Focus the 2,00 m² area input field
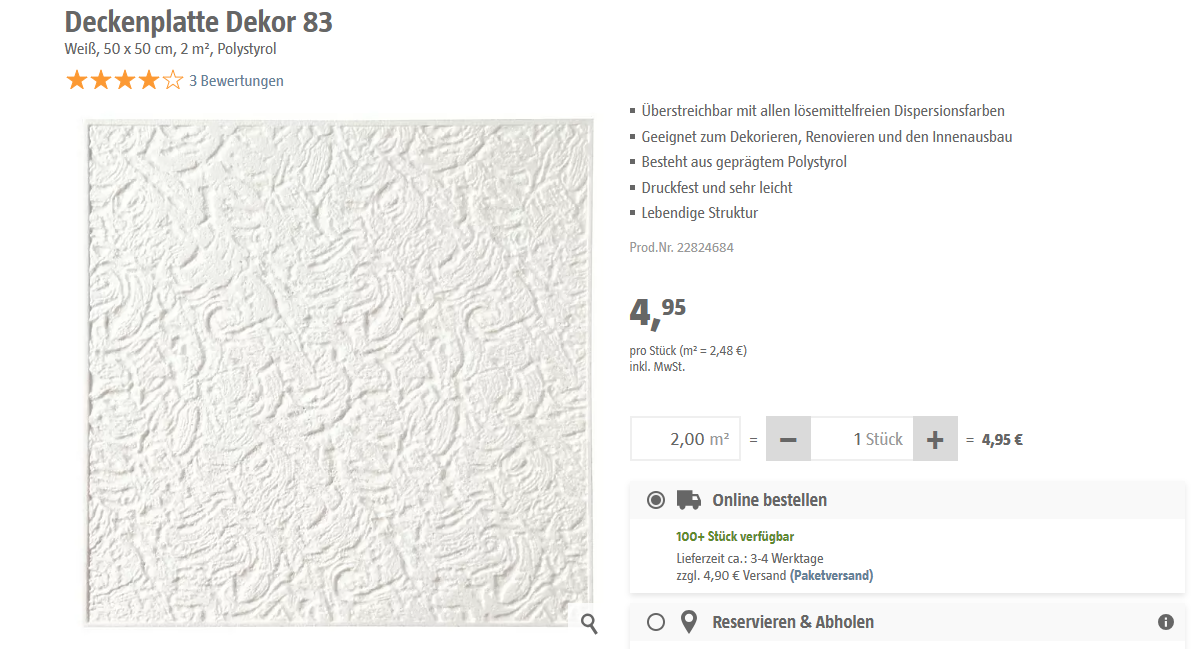This screenshot has height=649, width=1203. pyautogui.click(x=685, y=439)
